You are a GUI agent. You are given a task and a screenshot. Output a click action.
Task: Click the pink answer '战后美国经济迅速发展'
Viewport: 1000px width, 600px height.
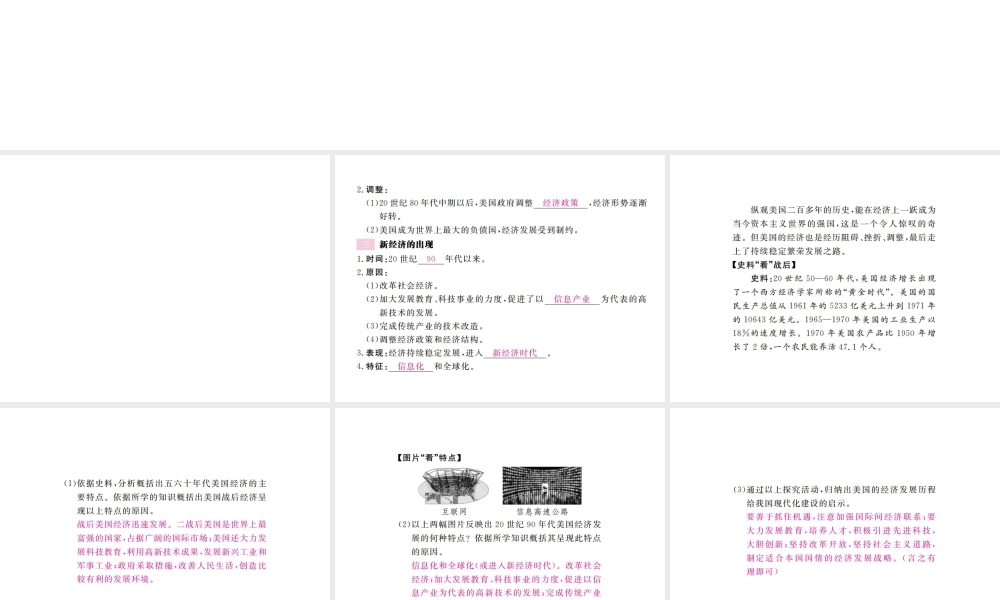(172, 552)
